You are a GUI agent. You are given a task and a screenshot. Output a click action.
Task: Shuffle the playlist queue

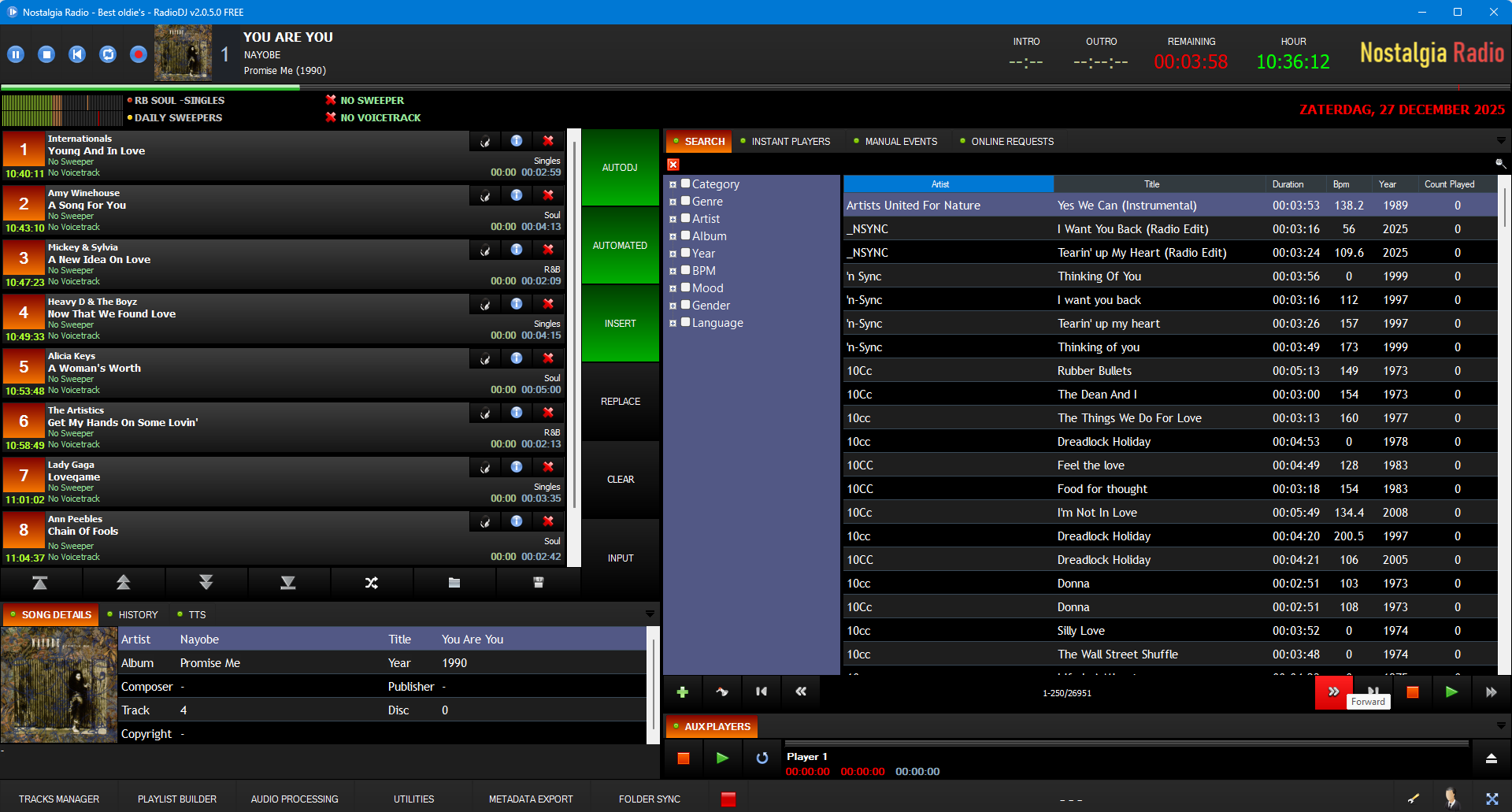(371, 583)
